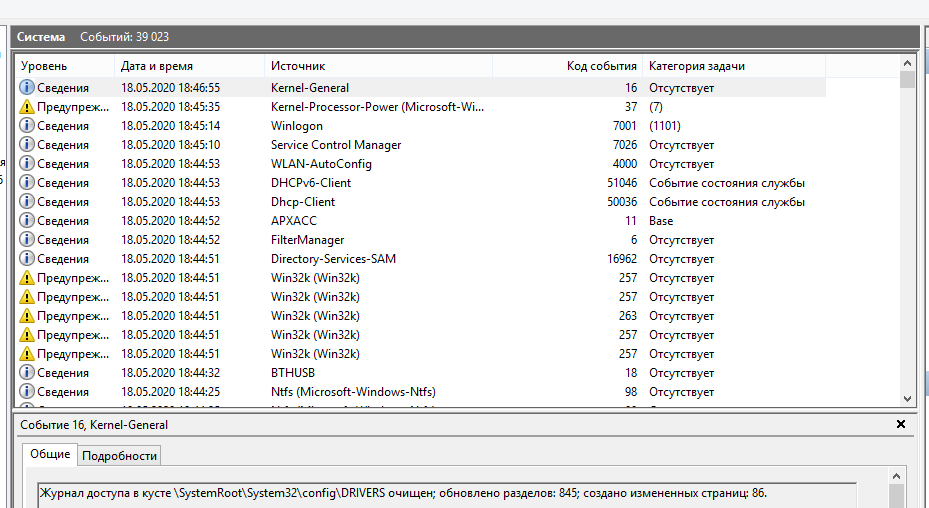The width and height of the screenshot is (929, 508).
Task: Select info icon of Directory-Services-SAM event
Action: 27,259
